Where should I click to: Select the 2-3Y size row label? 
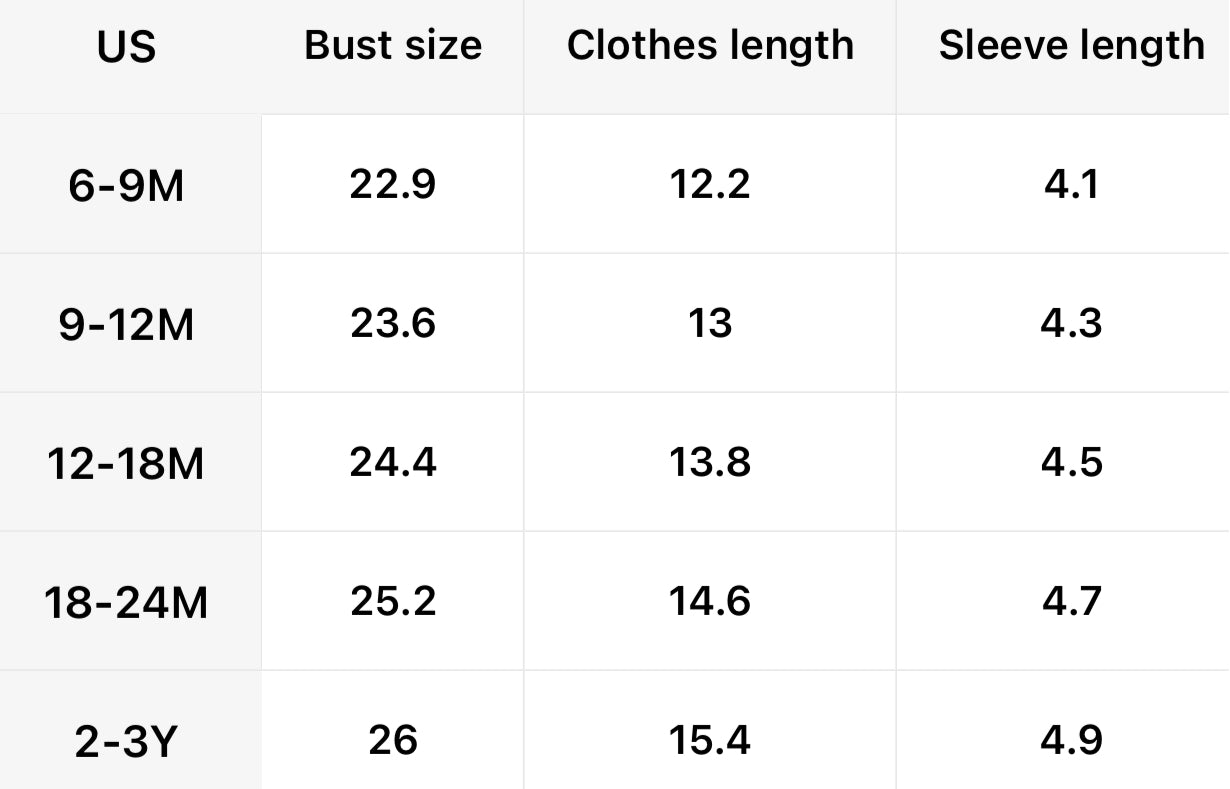[x=127, y=741]
